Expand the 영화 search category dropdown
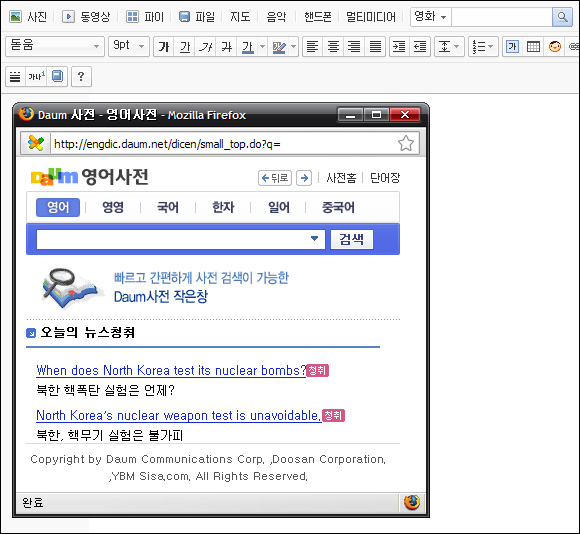This screenshot has height=534, width=580. (431, 17)
